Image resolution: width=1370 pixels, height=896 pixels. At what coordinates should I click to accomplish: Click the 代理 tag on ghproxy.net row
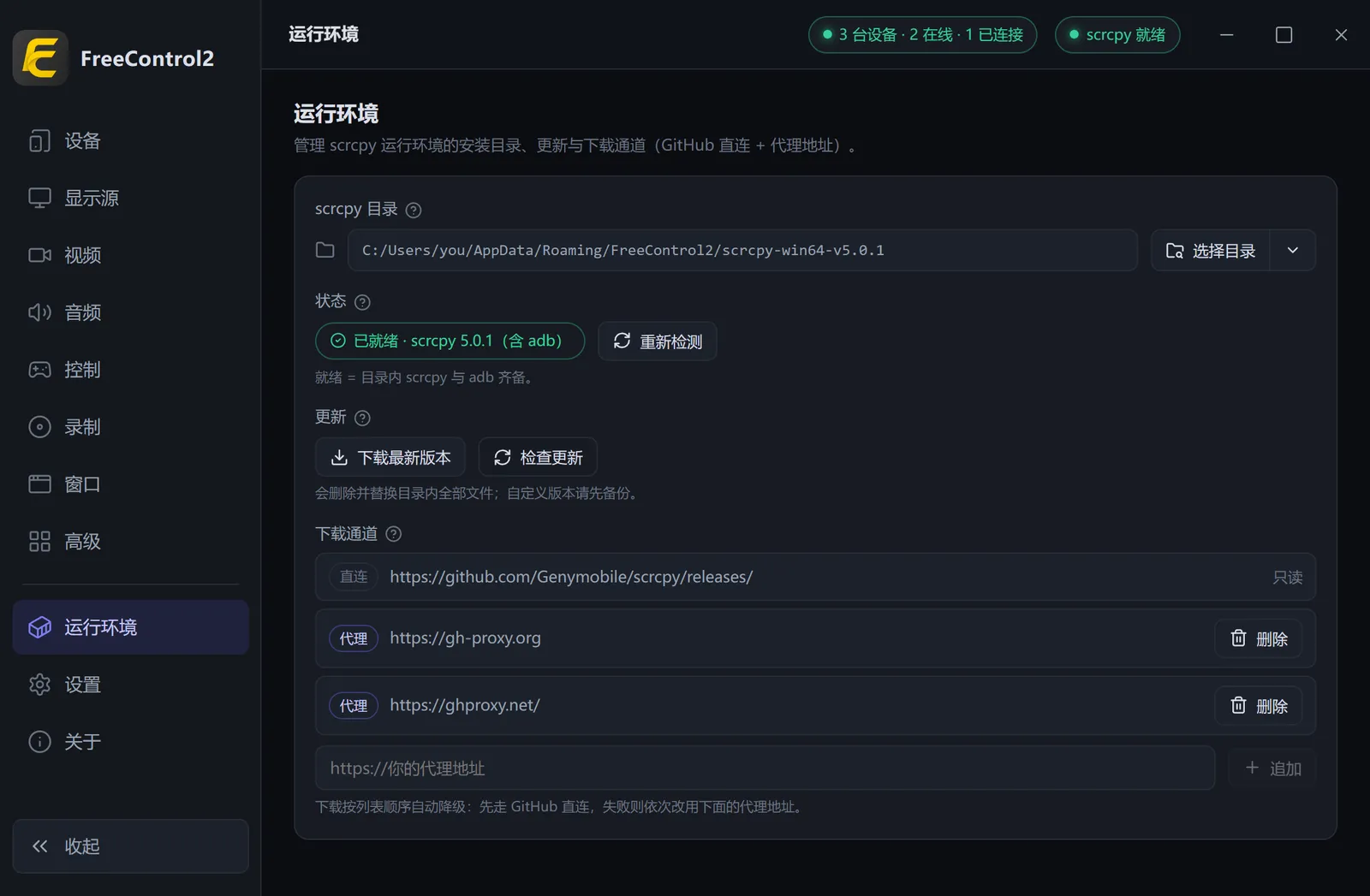coord(353,706)
